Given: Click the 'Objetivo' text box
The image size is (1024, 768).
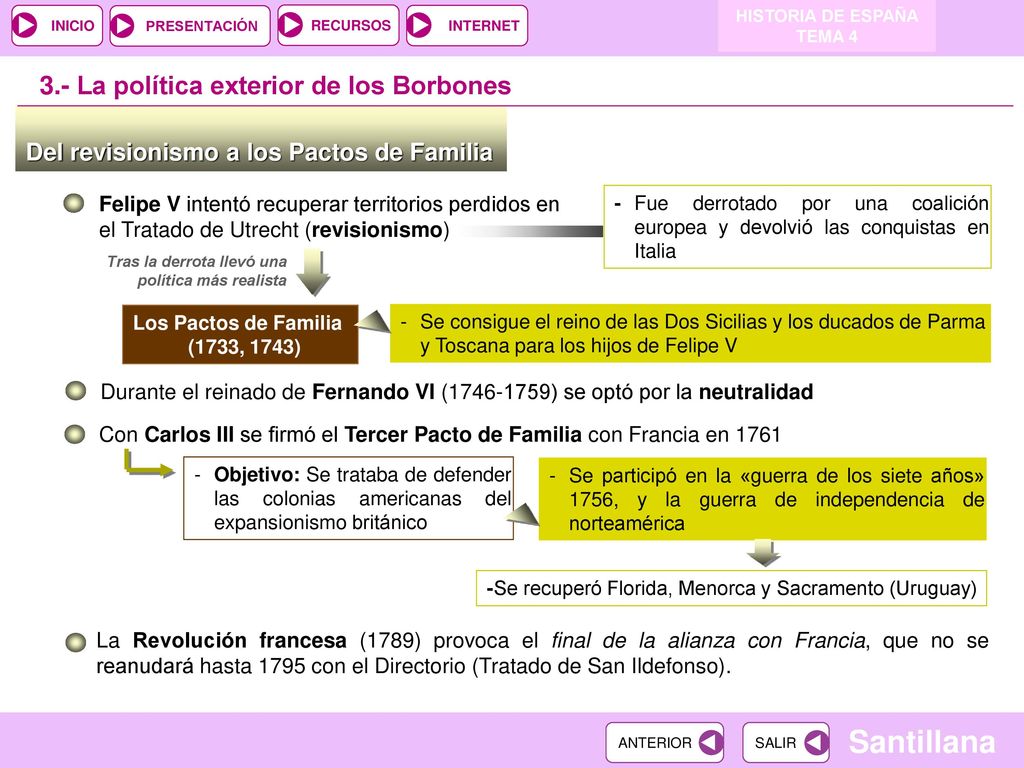Looking at the screenshot, I should tap(348, 498).
